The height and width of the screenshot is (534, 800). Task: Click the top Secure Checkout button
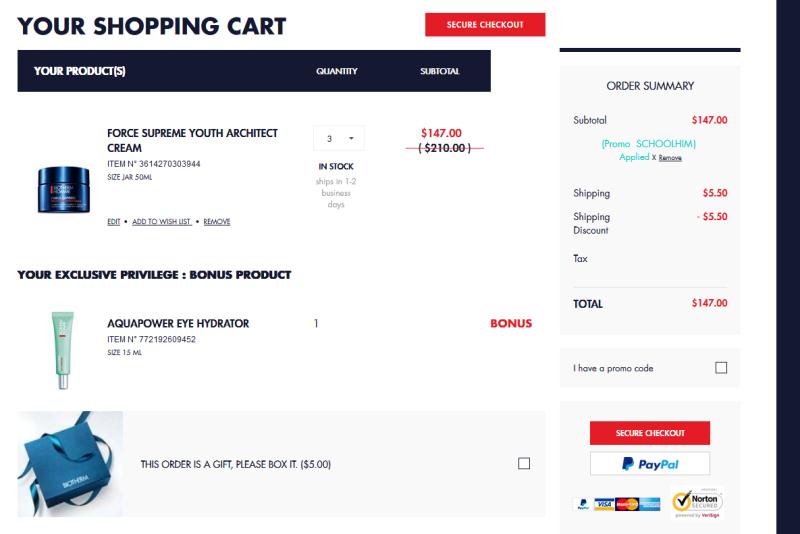(485, 24)
